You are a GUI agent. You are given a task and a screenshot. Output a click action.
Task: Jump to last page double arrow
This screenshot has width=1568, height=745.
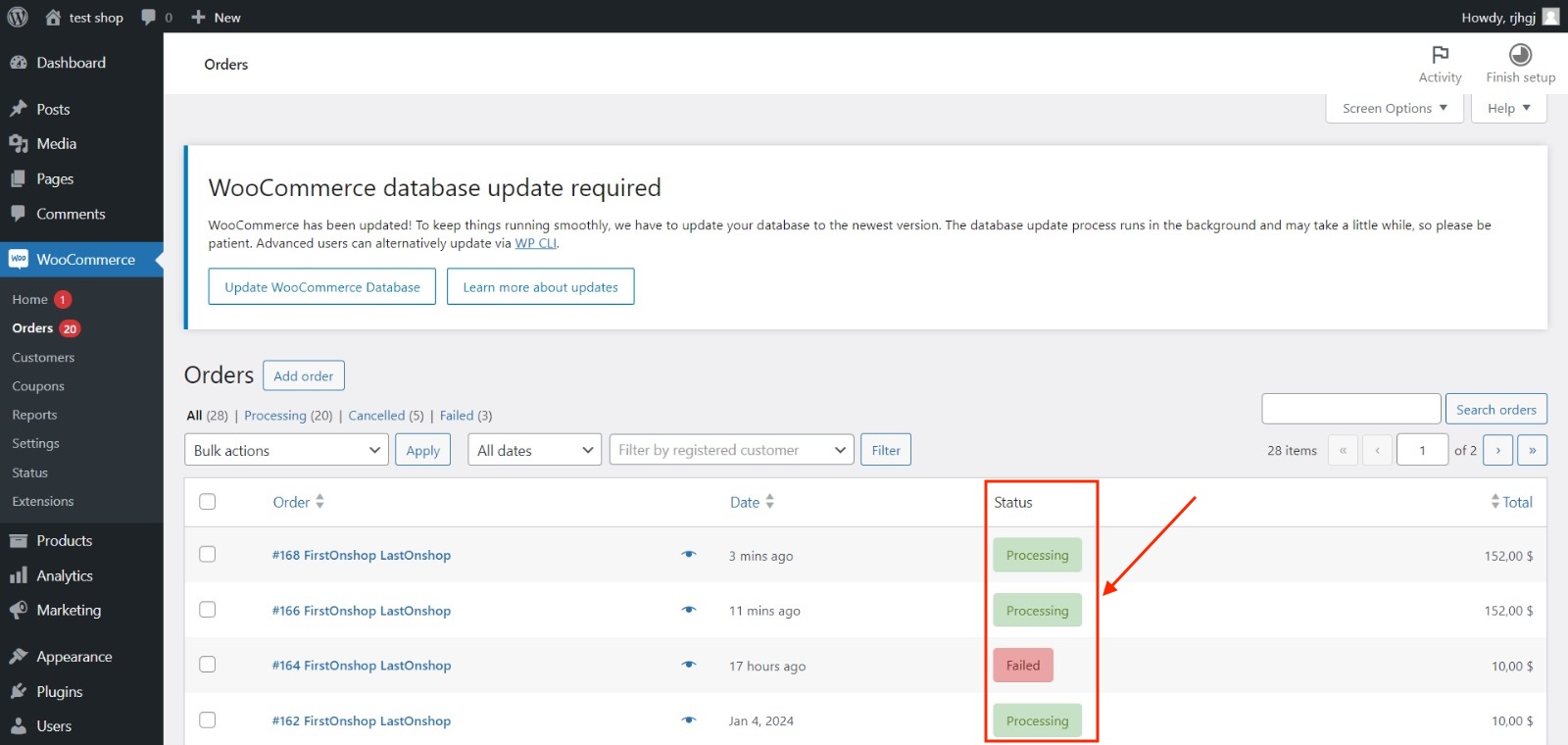click(1532, 450)
